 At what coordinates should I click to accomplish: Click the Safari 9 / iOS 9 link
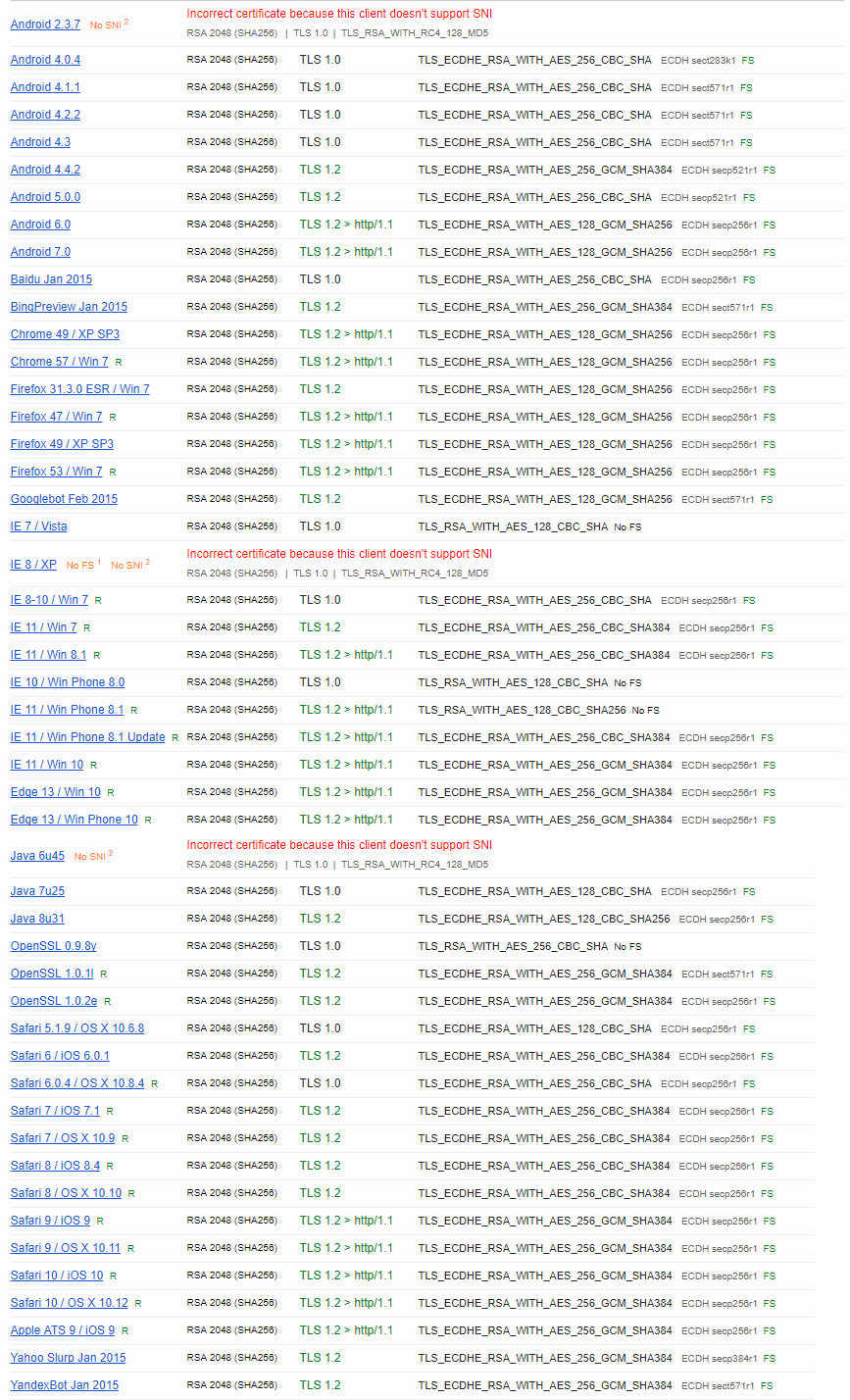click(x=50, y=1221)
